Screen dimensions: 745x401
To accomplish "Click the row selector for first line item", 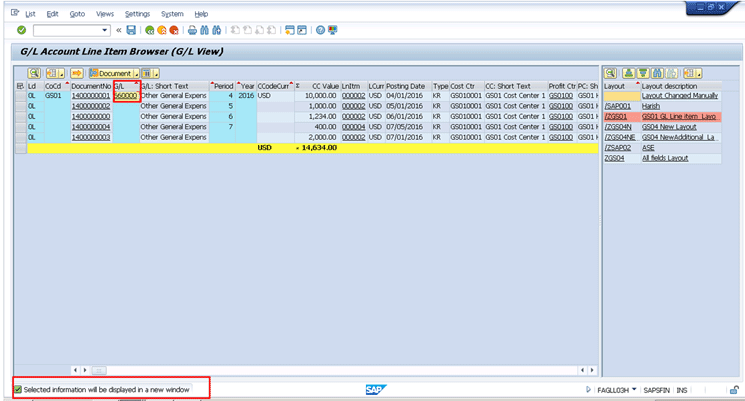I will [21, 96].
